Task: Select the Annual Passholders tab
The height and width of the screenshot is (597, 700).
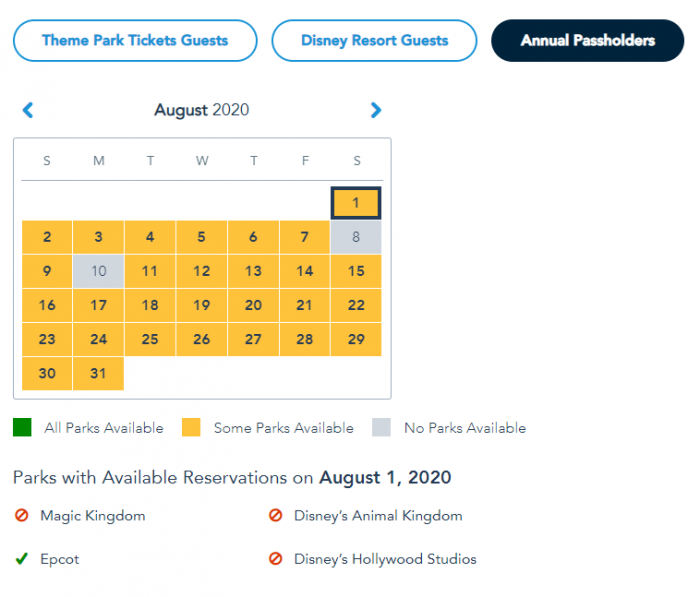Action: (588, 41)
